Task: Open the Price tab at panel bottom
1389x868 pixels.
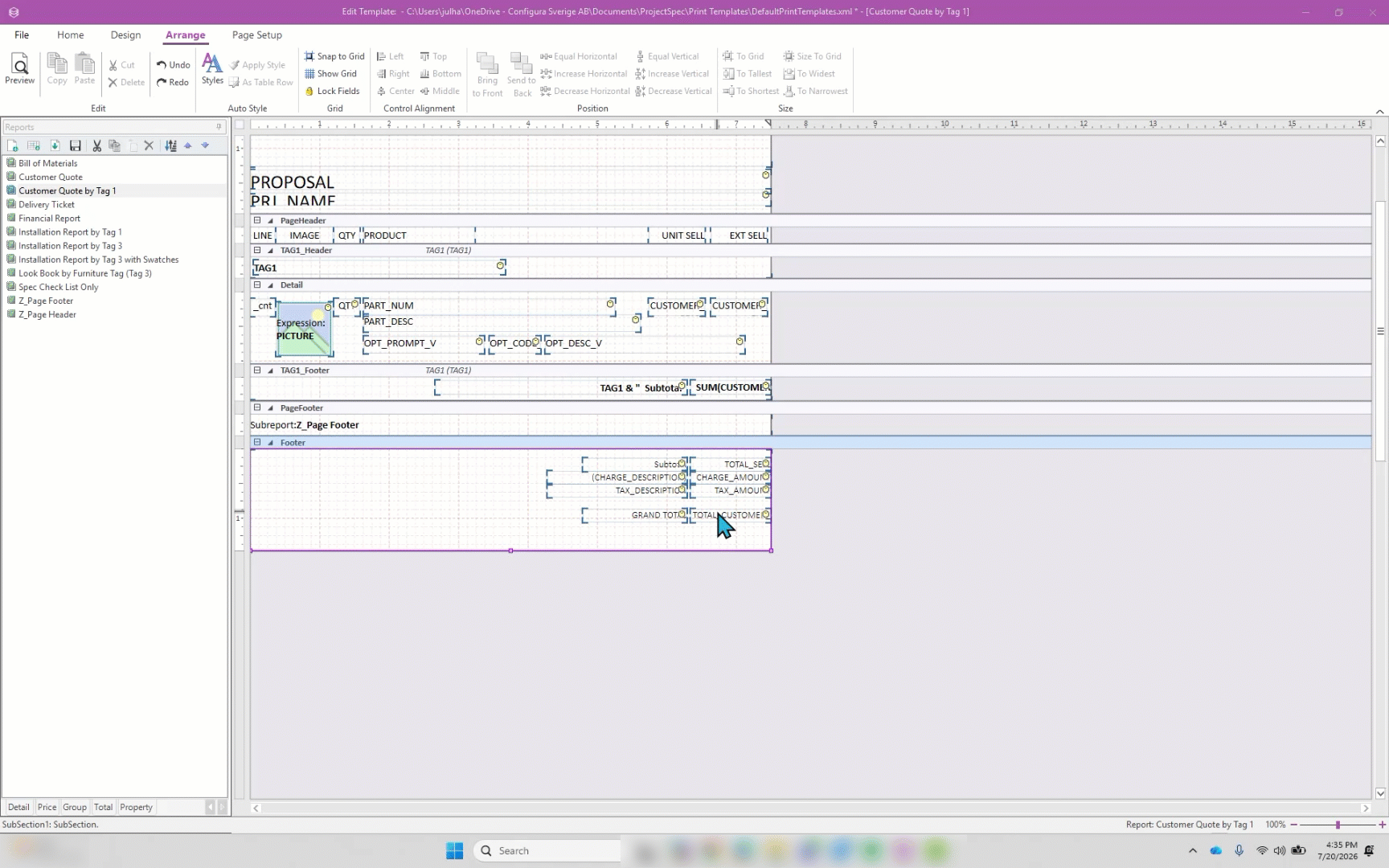Action: pyautogui.click(x=47, y=807)
